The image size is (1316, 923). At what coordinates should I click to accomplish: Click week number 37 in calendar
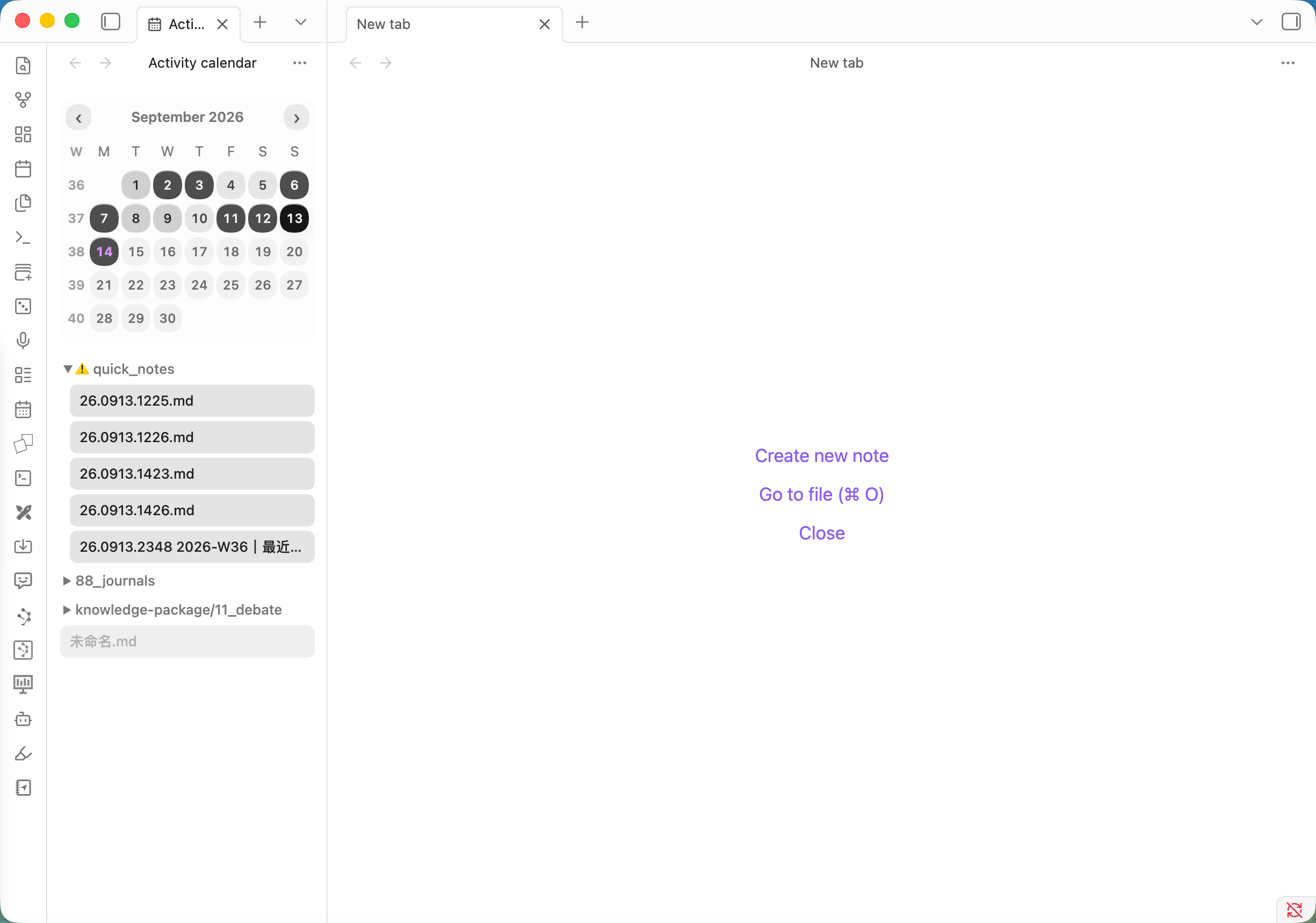[x=76, y=219]
